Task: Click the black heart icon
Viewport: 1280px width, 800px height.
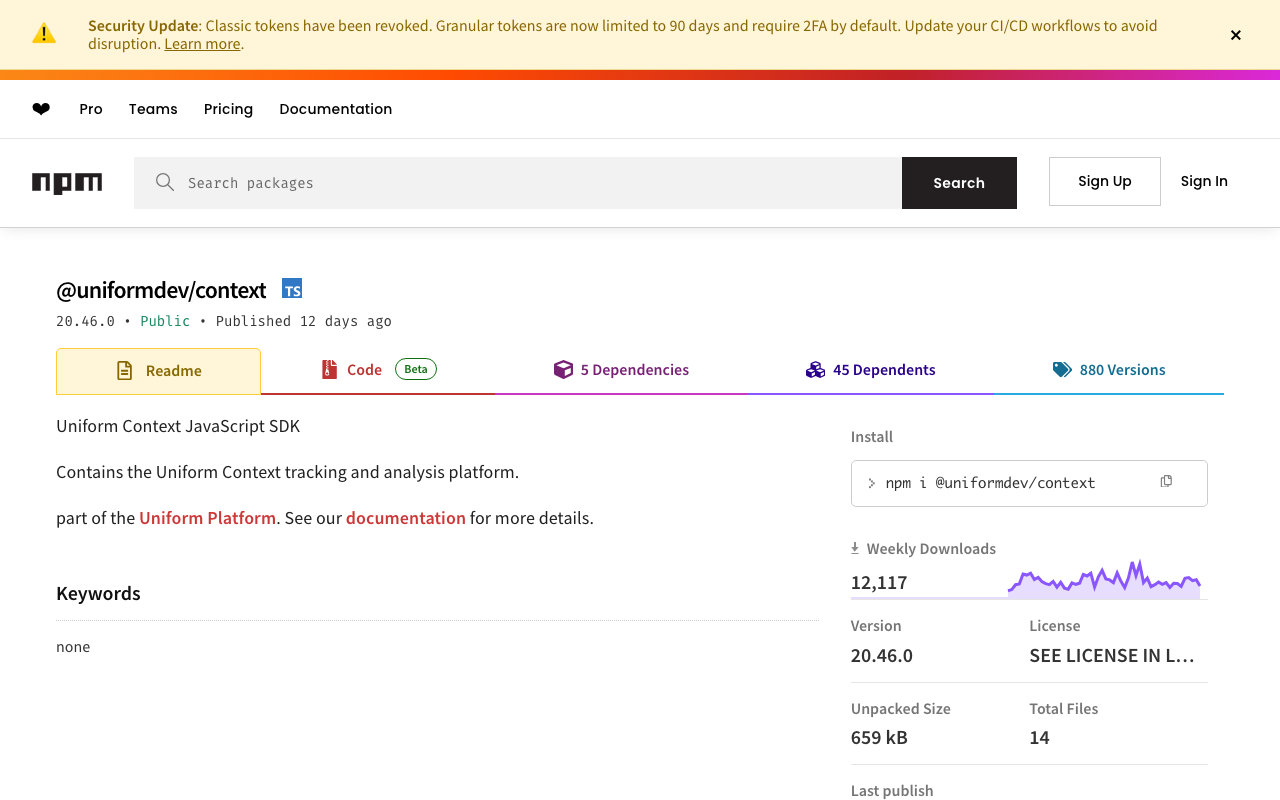Action: tap(41, 109)
